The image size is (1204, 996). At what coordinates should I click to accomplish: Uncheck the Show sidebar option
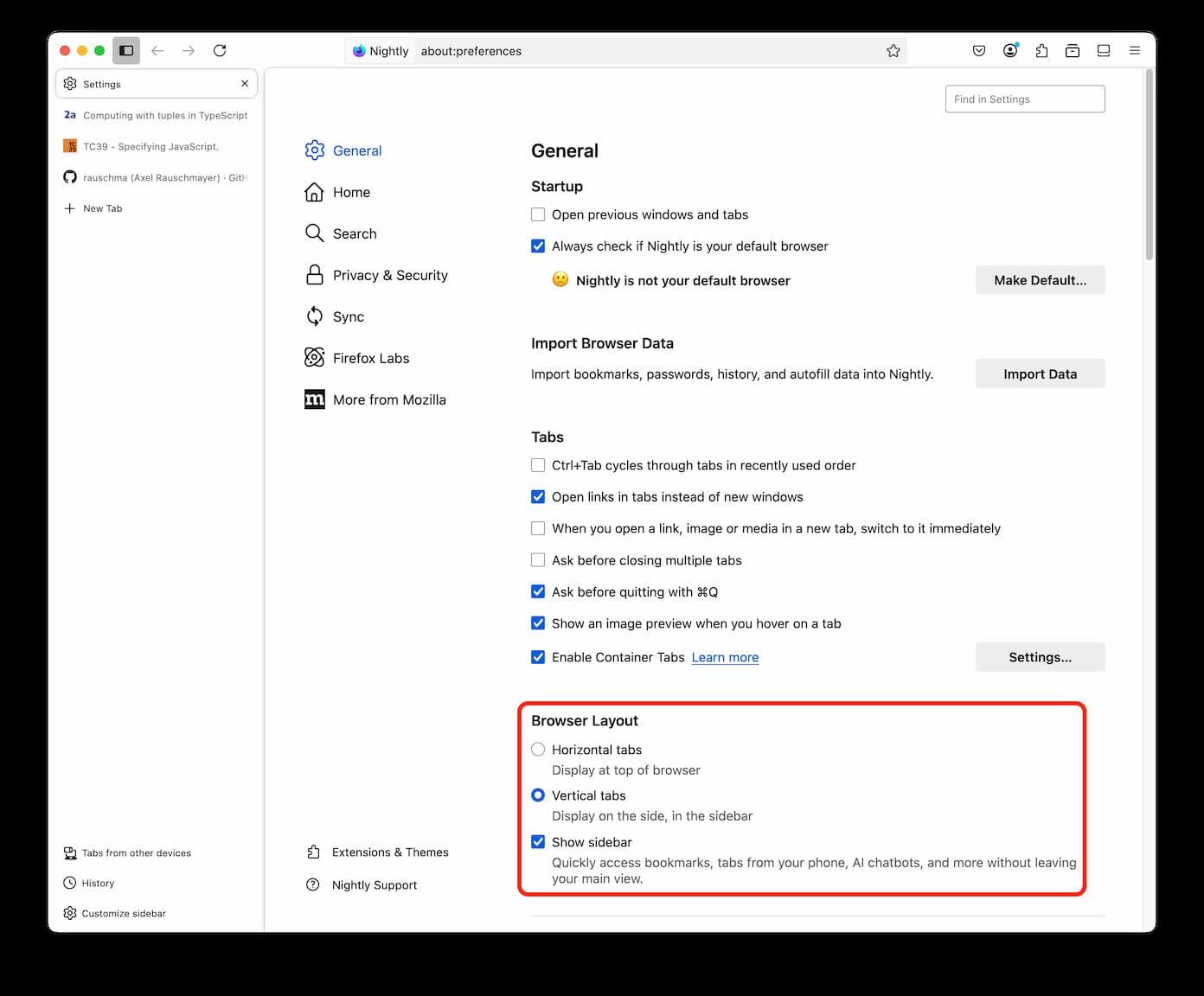538,842
